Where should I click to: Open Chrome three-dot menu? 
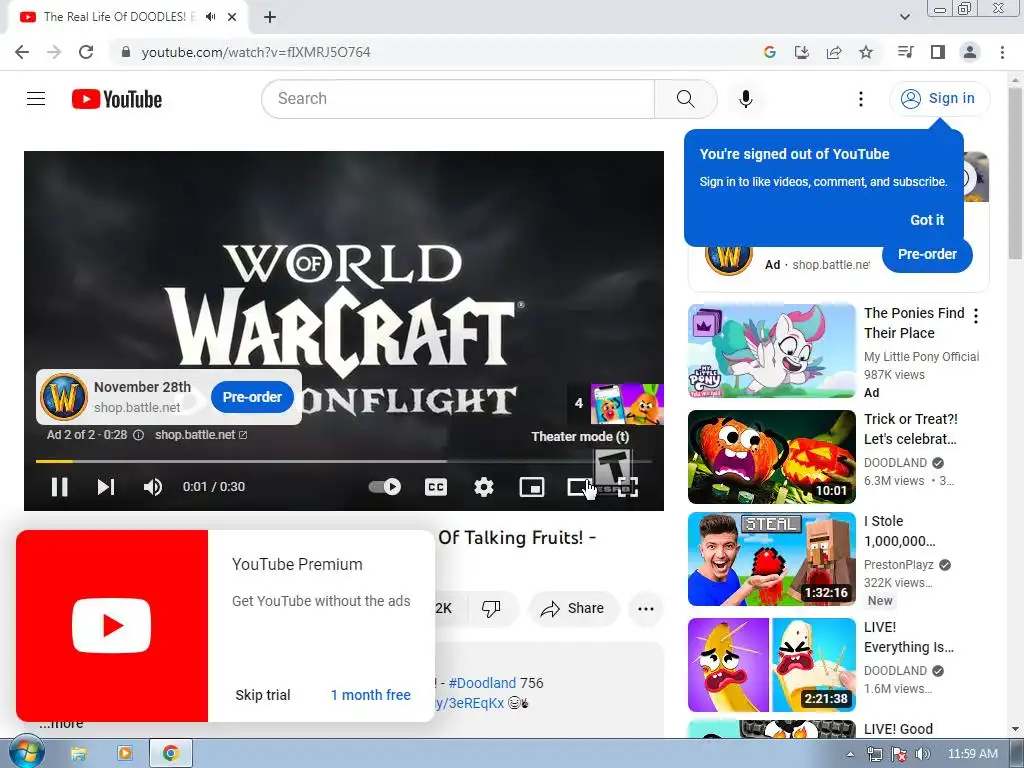(1002, 52)
